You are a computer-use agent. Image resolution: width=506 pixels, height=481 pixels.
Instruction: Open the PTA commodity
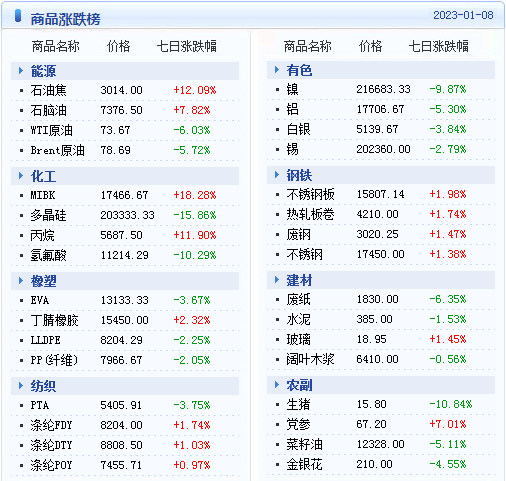pyautogui.click(x=40, y=405)
